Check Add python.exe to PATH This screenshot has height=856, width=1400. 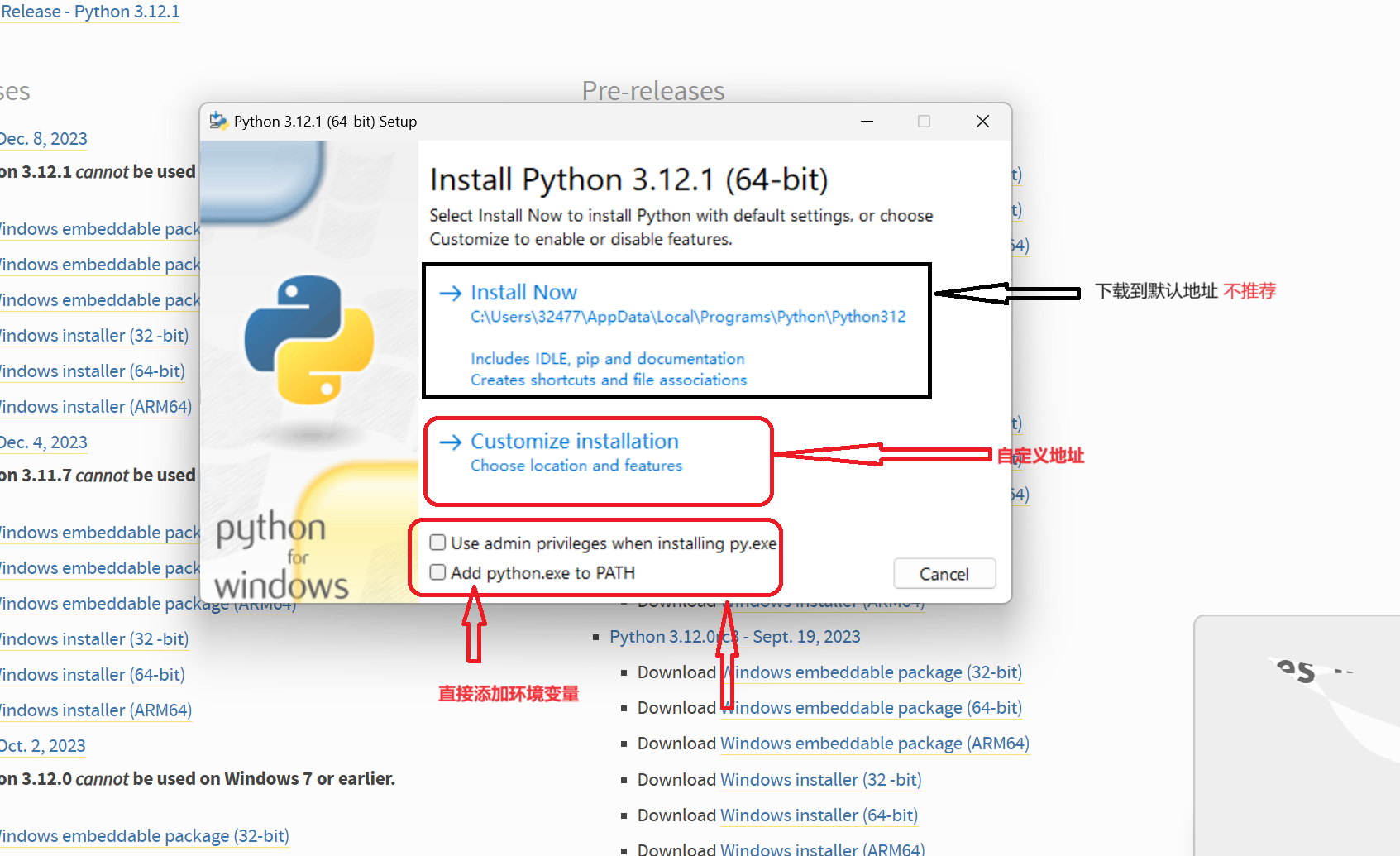(437, 572)
